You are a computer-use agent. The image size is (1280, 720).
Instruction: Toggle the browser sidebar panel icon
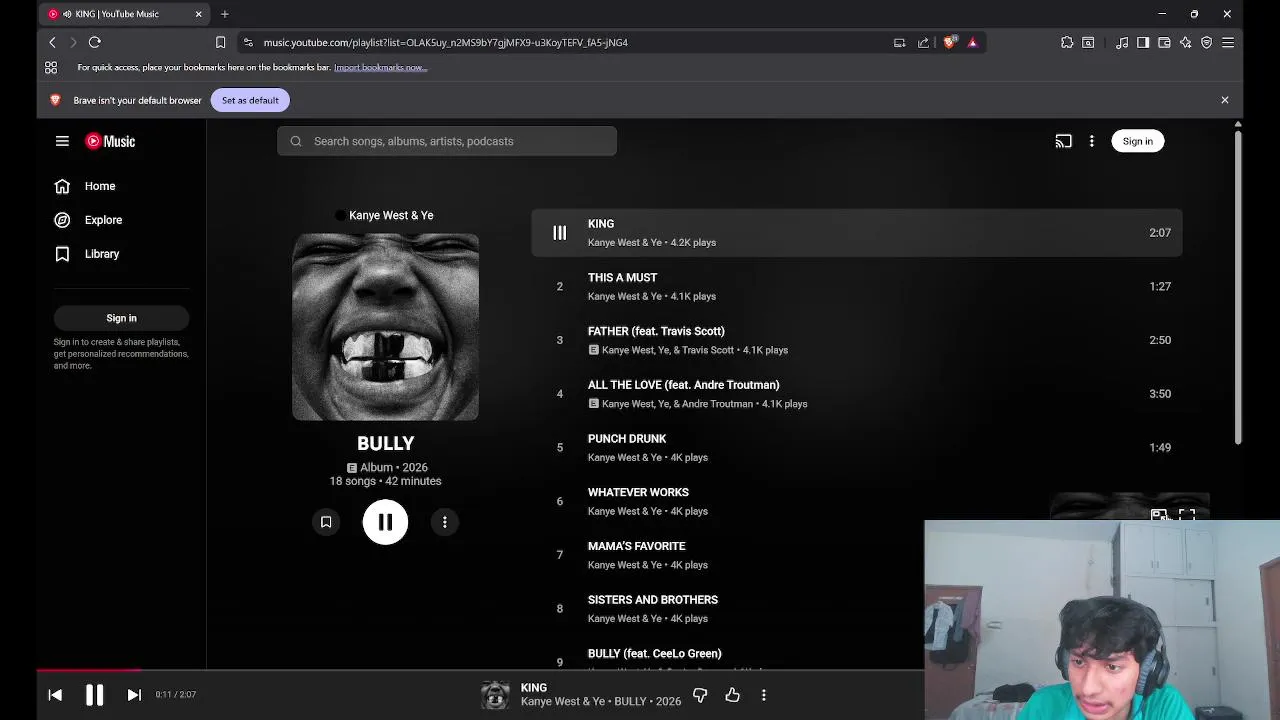pos(1143,42)
